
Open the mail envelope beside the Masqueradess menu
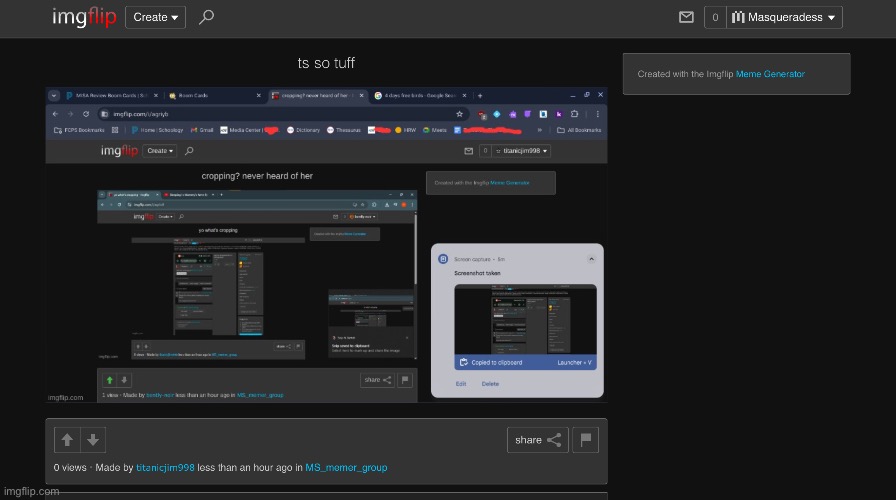686,17
